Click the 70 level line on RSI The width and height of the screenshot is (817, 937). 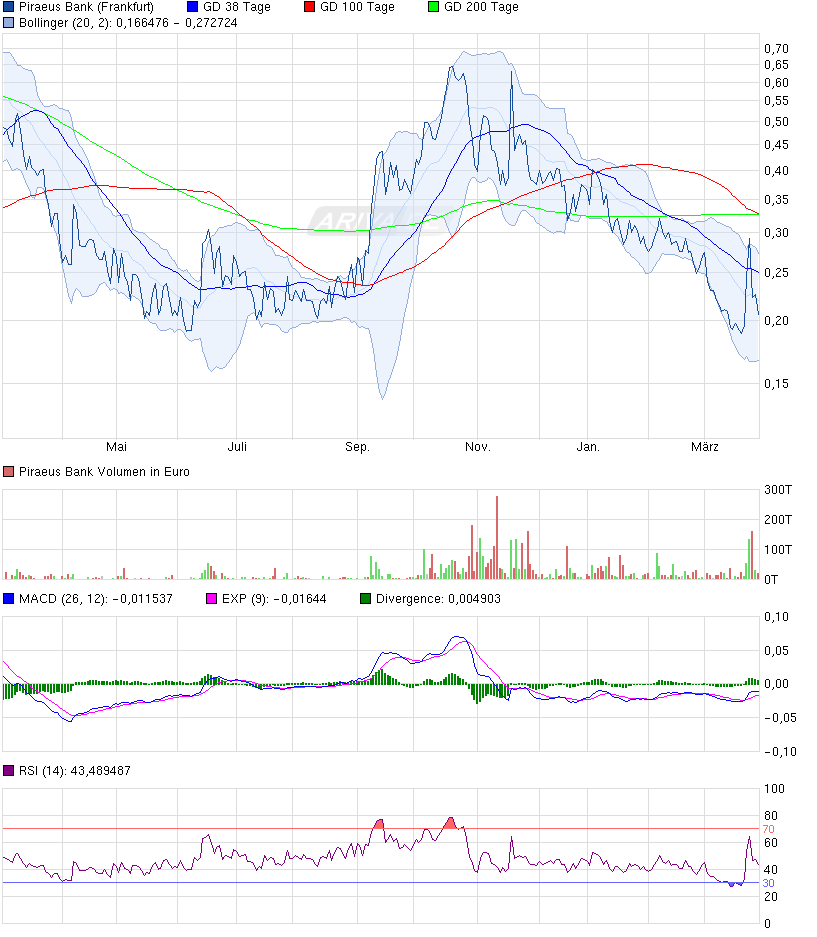coord(400,827)
